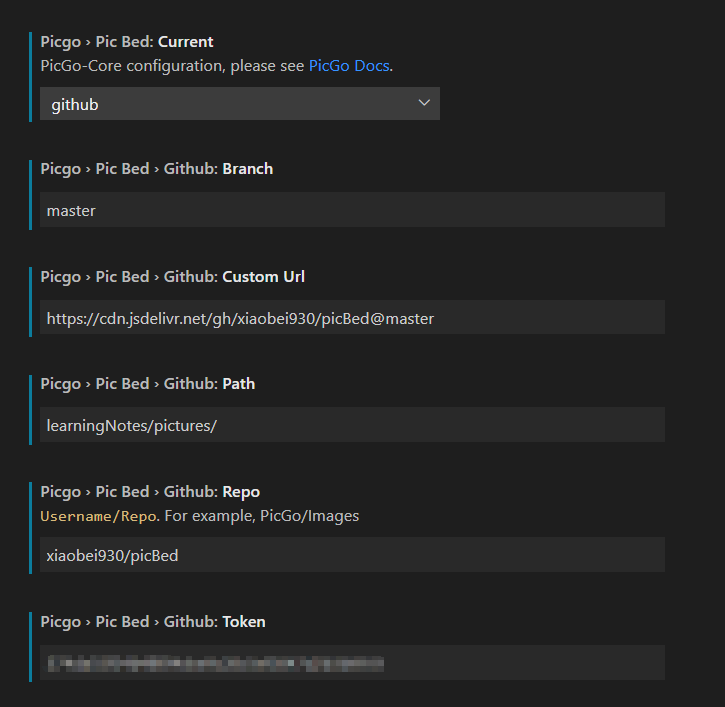Screen dimensions: 725x707
Task: Select the 'Github: Repo' setting title
Action: click(x=150, y=492)
